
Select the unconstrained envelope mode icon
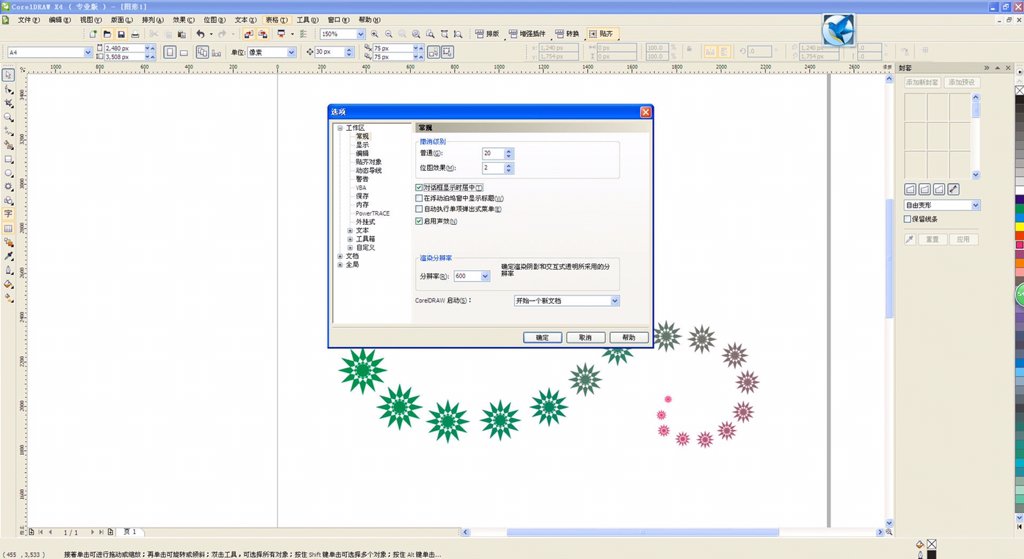coord(953,189)
